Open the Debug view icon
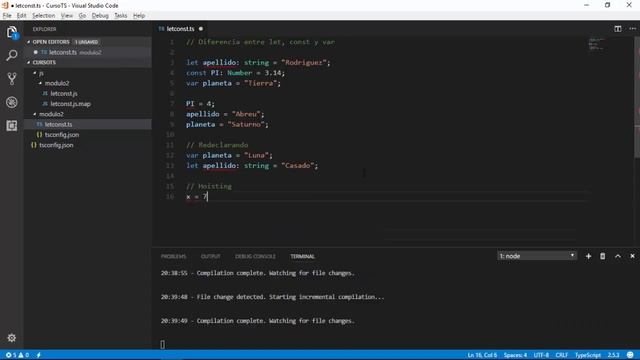640x360 pixels. point(12,102)
